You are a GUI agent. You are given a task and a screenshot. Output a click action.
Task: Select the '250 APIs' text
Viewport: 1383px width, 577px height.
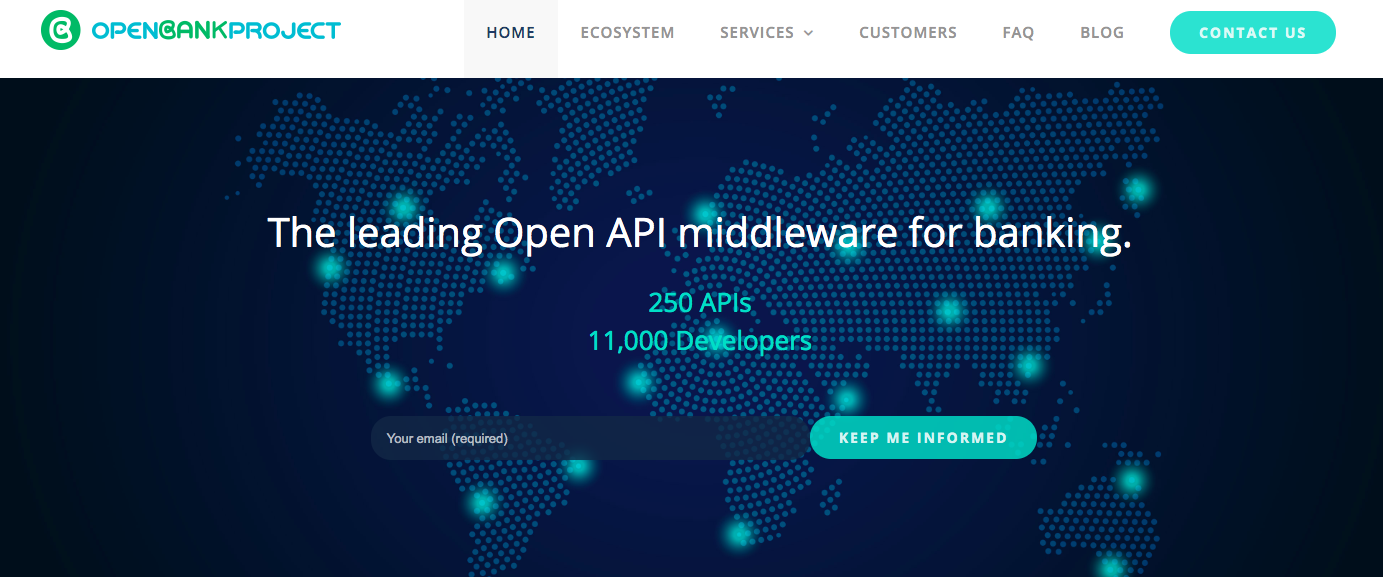pyautogui.click(x=699, y=301)
